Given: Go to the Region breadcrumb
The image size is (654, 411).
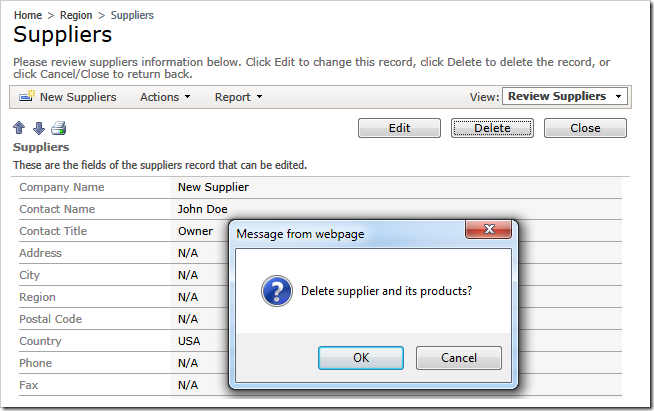Looking at the screenshot, I should pos(76,15).
